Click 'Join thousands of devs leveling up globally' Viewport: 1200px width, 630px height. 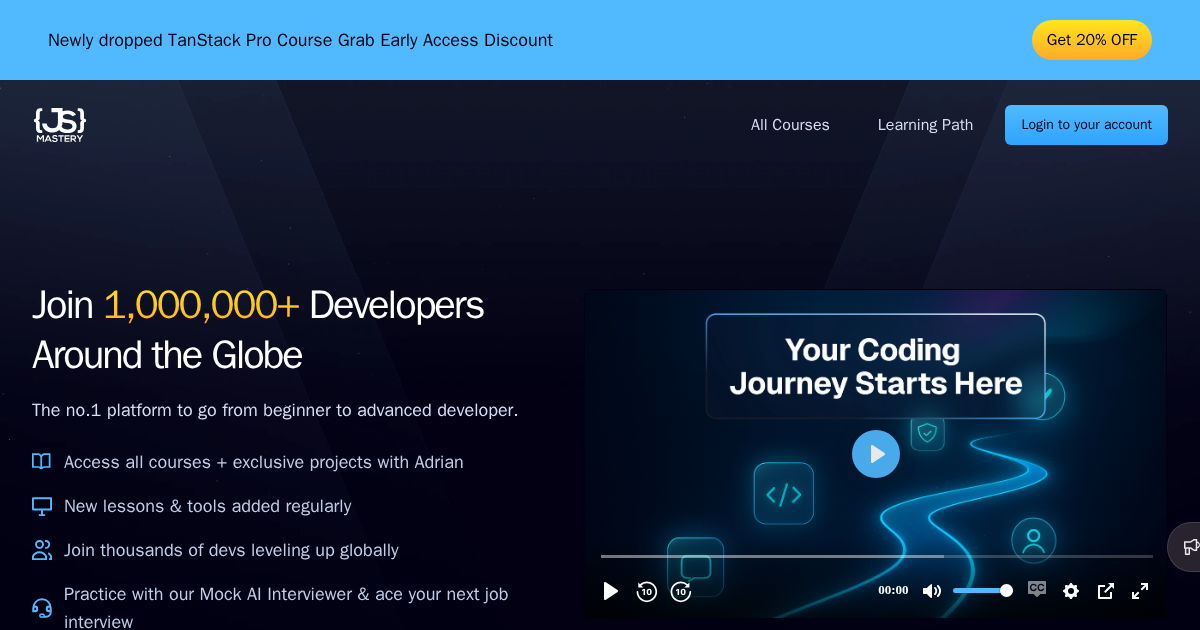[x=231, y=550]
